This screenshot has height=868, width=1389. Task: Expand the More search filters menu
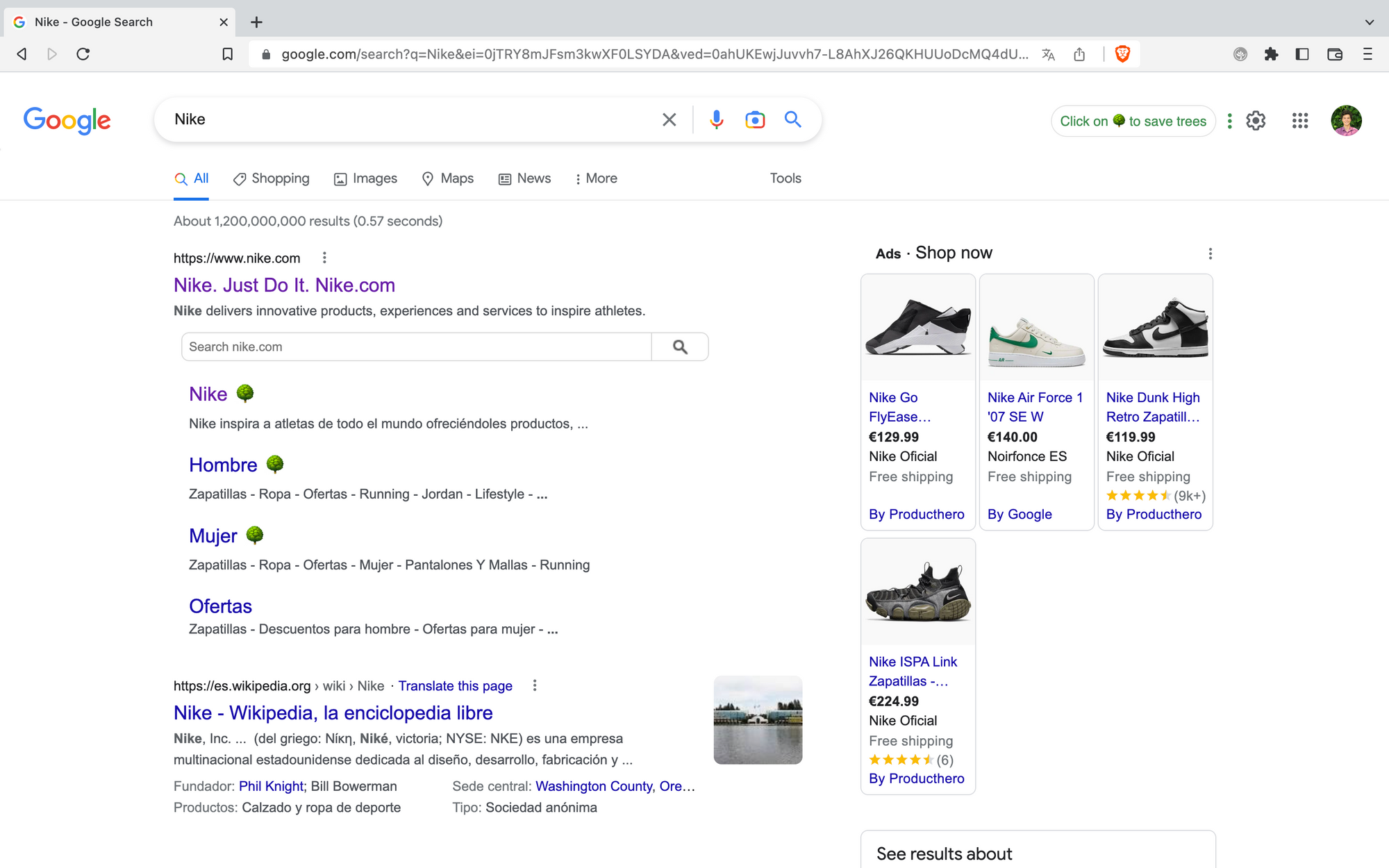click(596, 178)
